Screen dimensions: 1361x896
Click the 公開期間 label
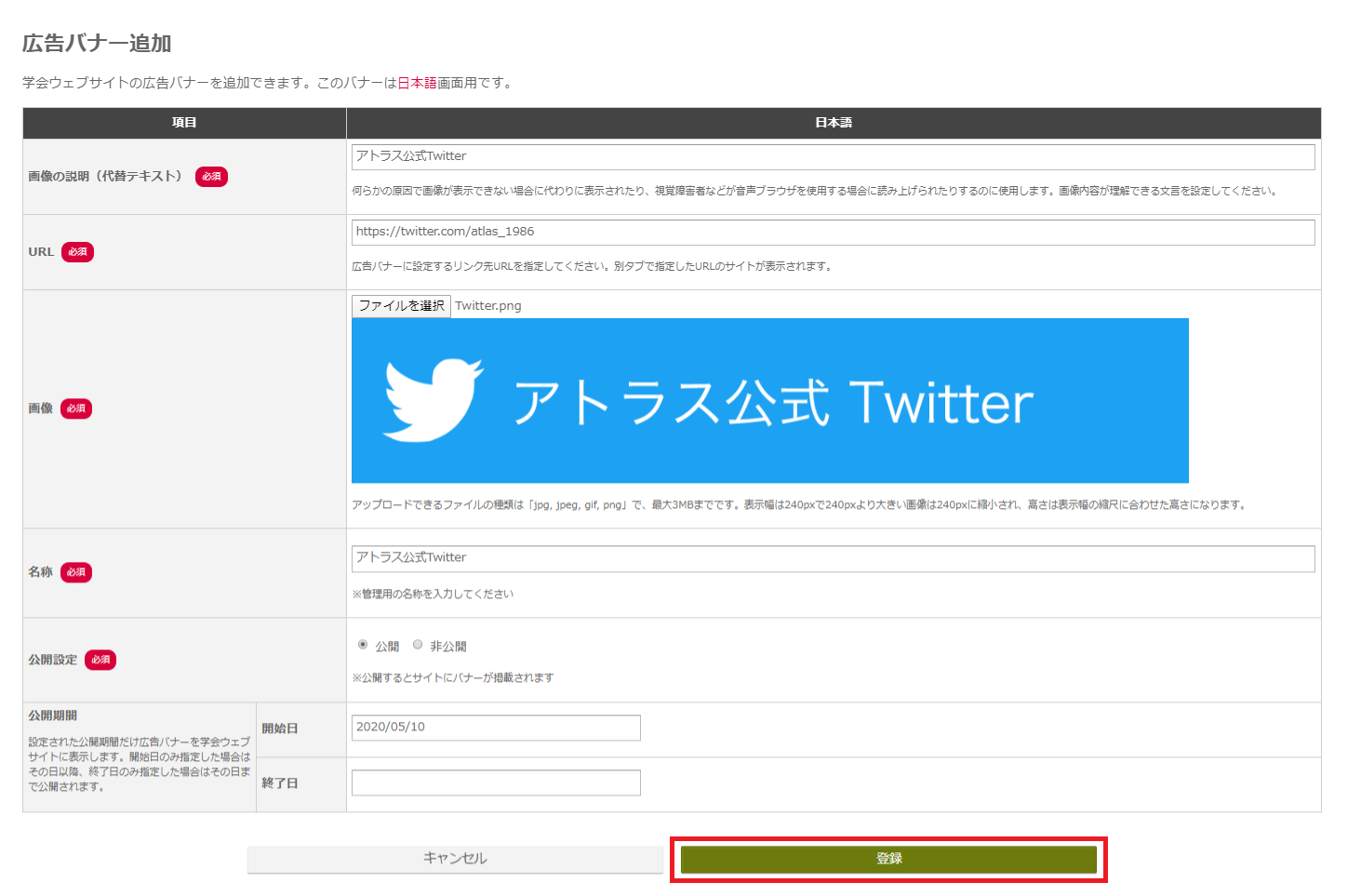(x=52, y=715)
